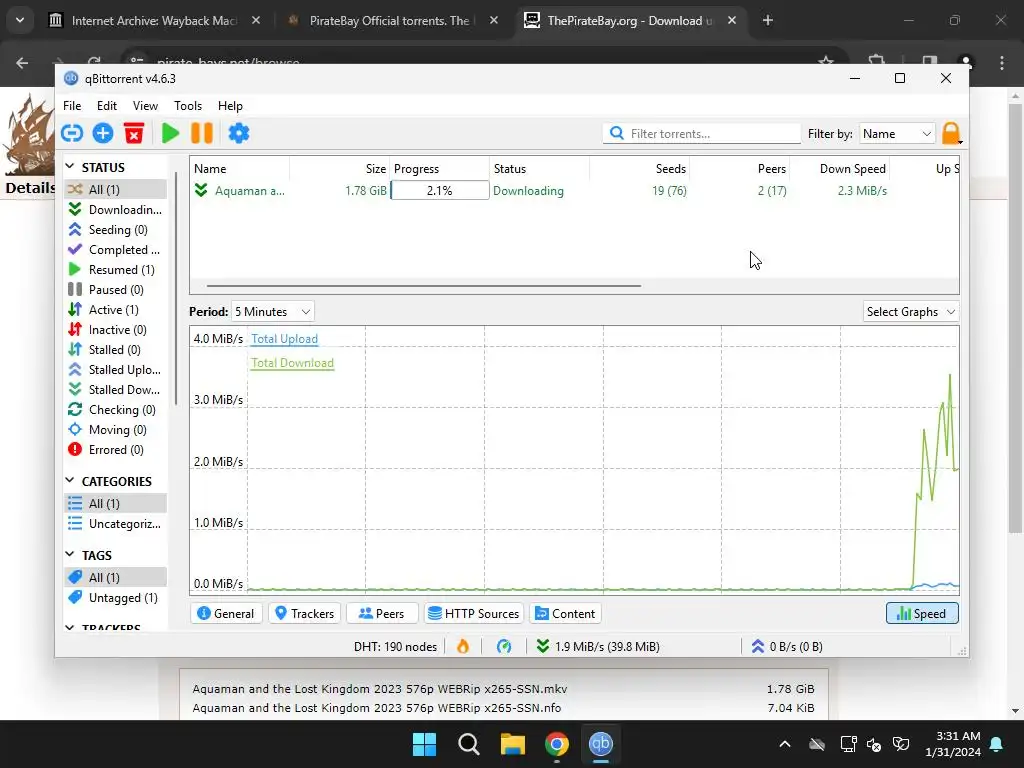The width and height of the screenshot is (1024, 768).
Task: Select the Seeding (0) filter
Action: tap(116, 230)
